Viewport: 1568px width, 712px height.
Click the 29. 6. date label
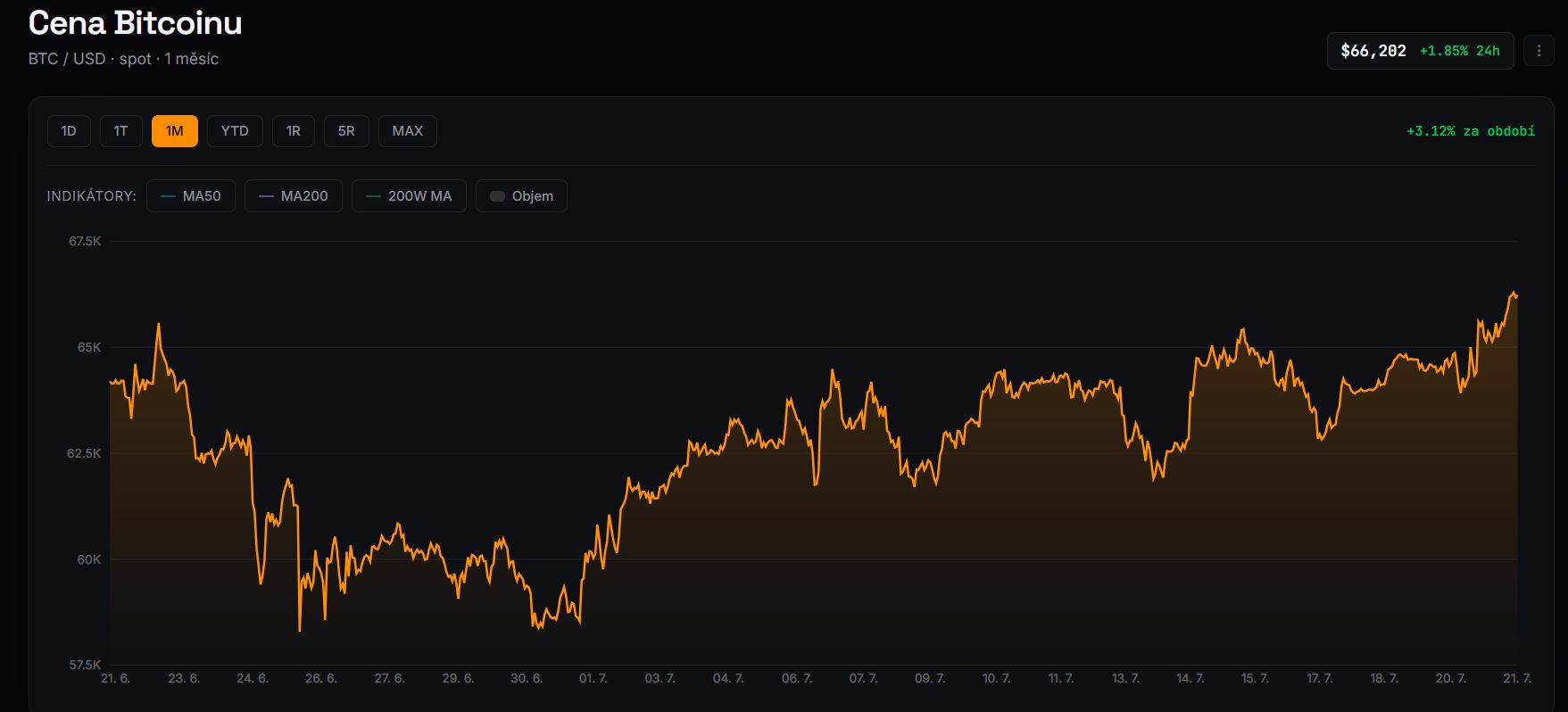[x=458, y=678]
